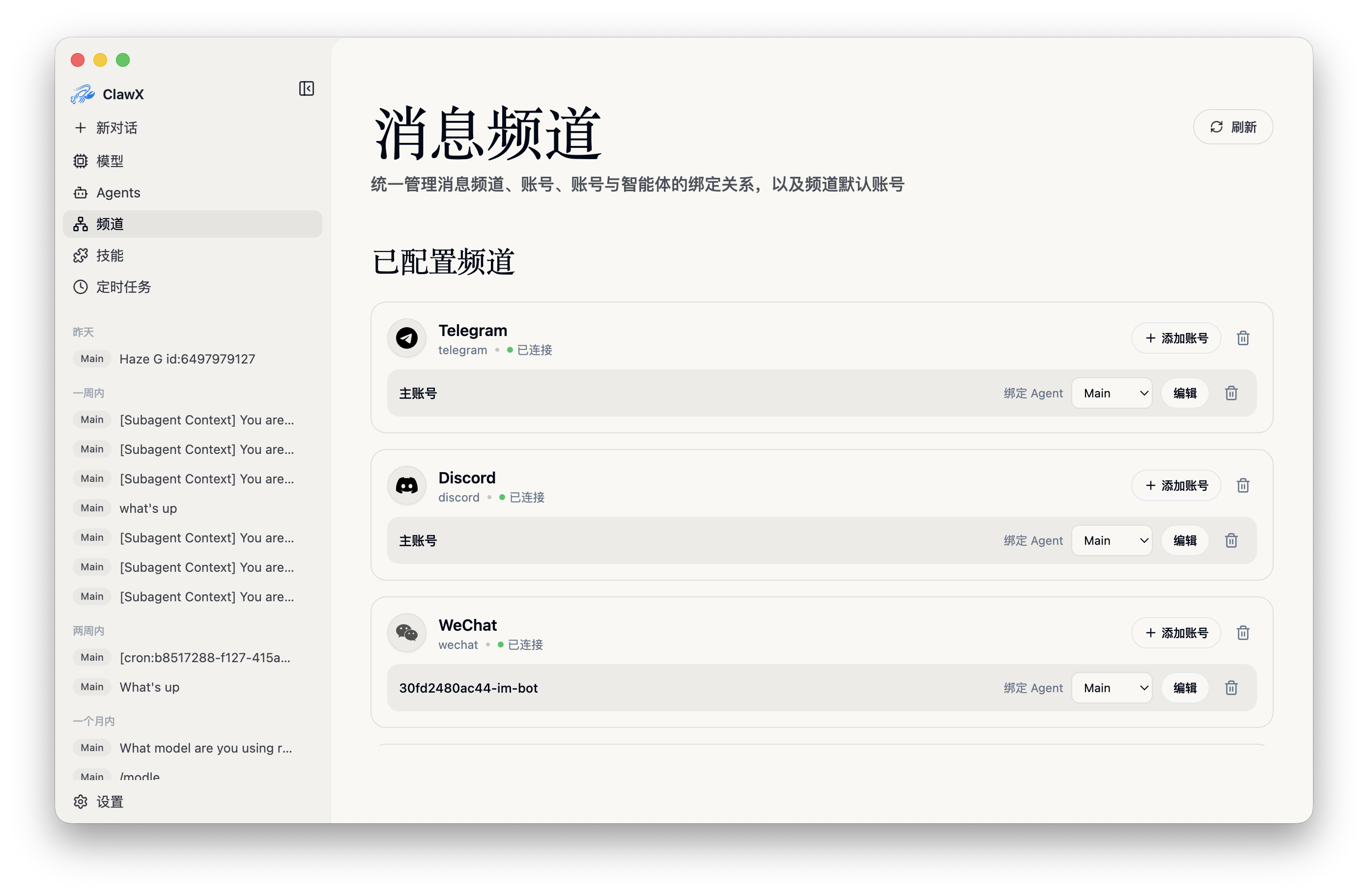The height and width of the screenshot is (896, 1368).
Task: Edit the Discord 主账号 account
Action: tap(1185, 540)
